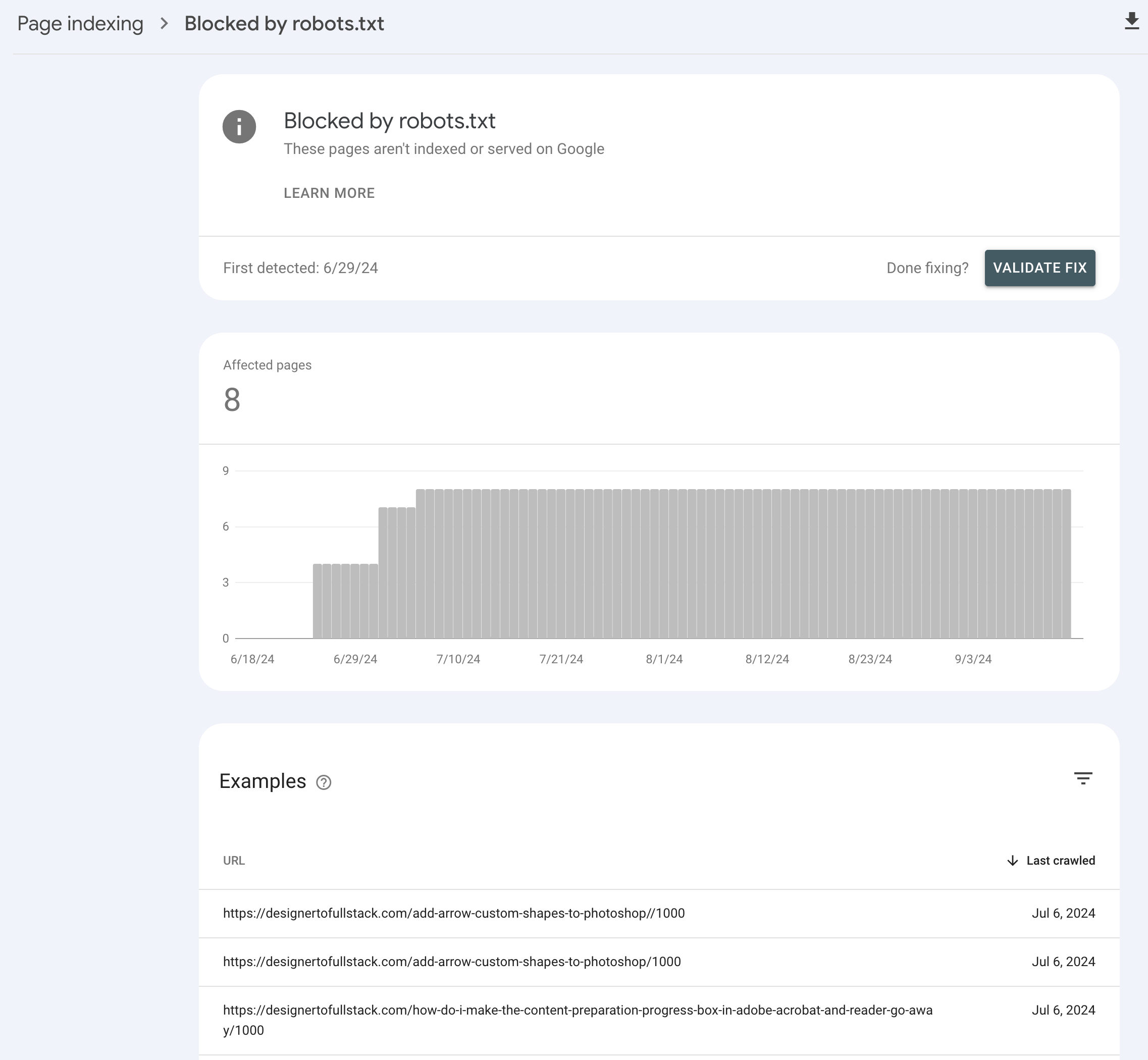Viewport: 1148px width, 1060px height.
Task: Click the chart x-axis label 6/18/24
Action: tap(252, 659)
